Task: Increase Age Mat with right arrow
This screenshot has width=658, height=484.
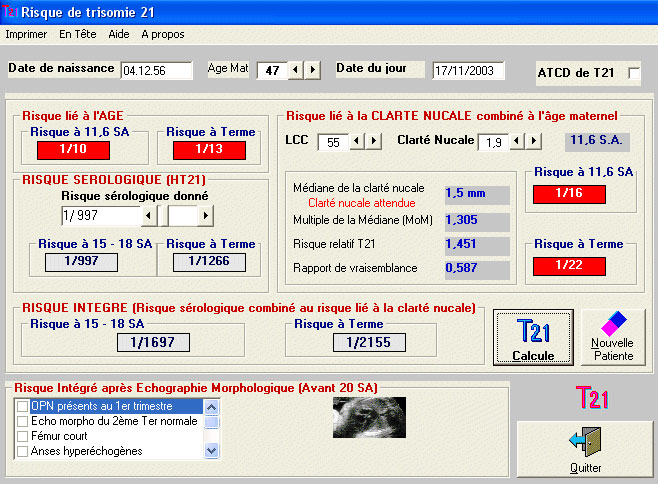Action: (x=313, y=70)
